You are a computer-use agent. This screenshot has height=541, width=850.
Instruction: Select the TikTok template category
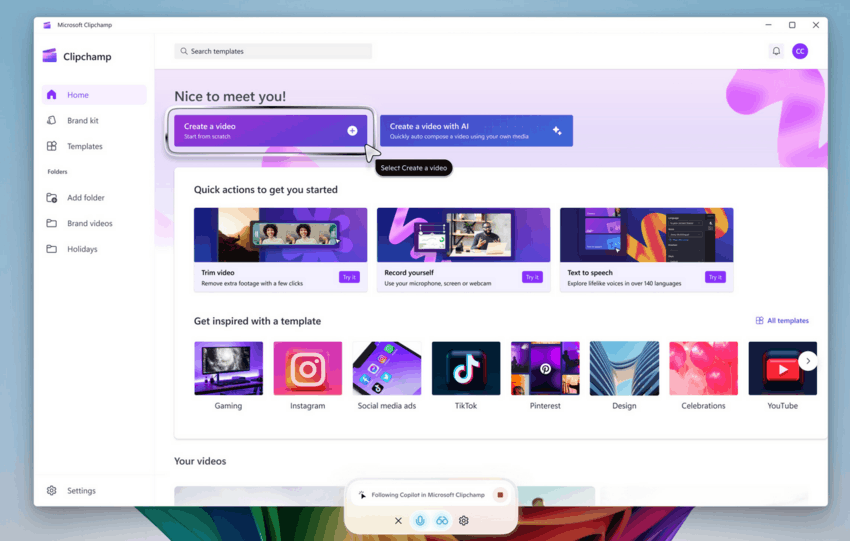[466, 369]
